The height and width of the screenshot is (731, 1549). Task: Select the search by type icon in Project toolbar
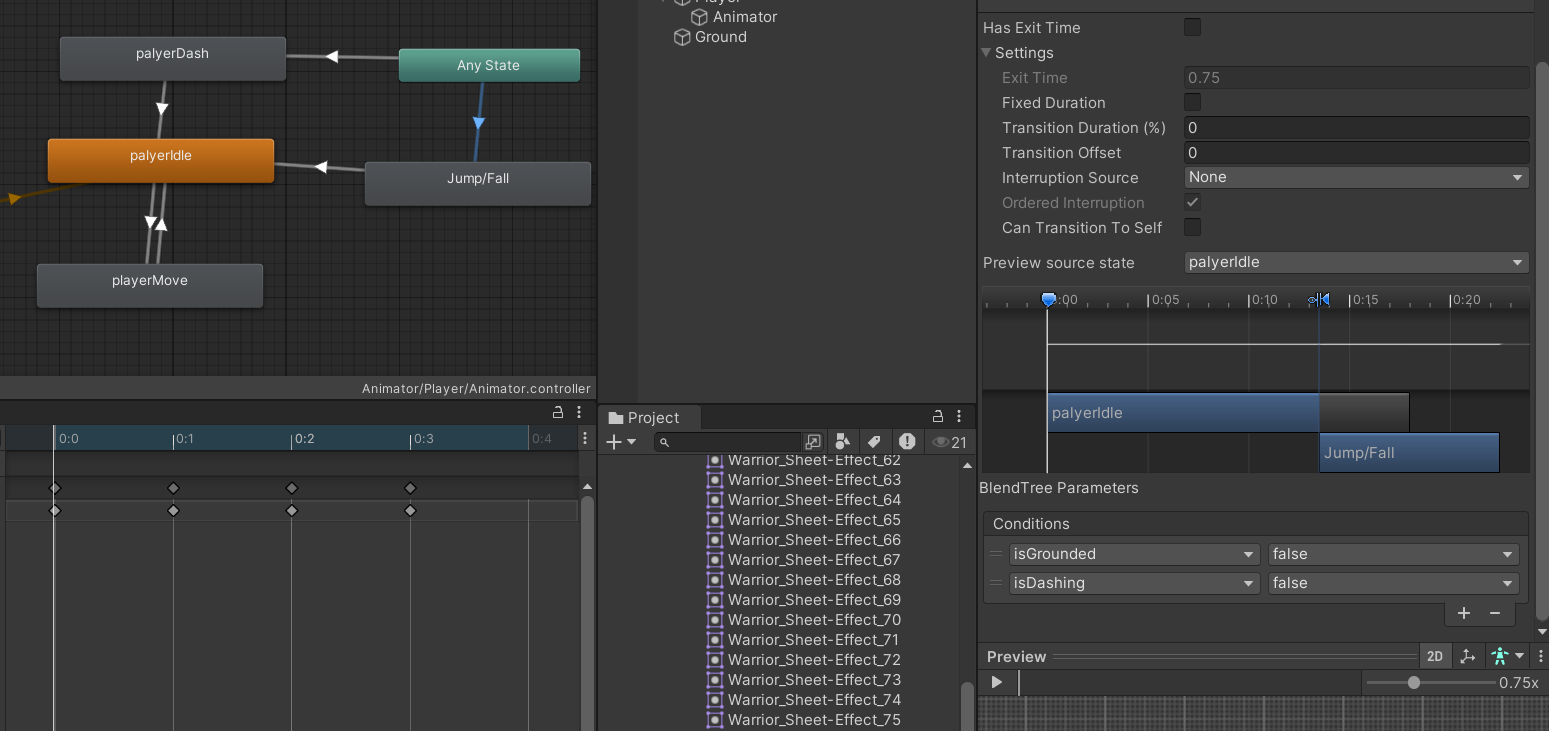[x=845, y=441]
